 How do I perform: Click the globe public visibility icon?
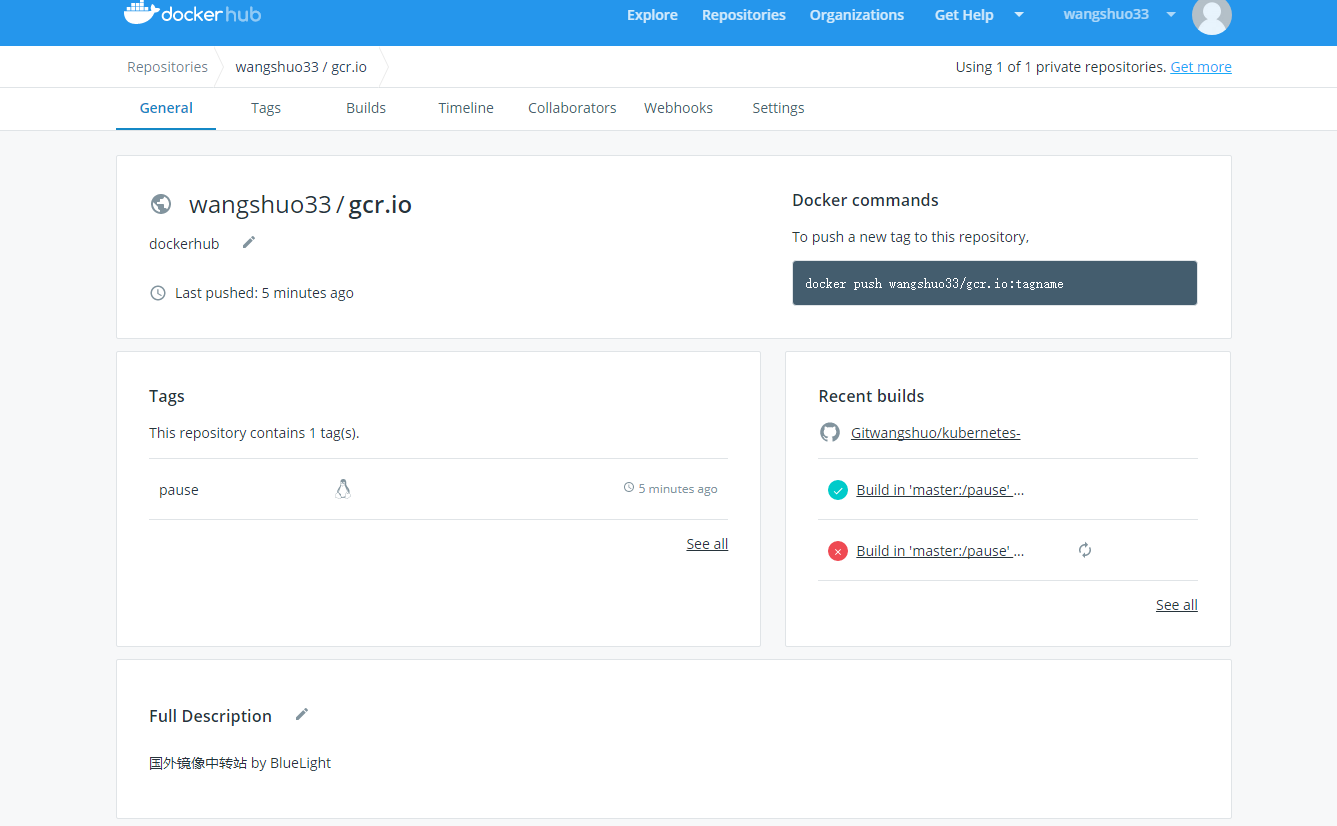click(x=161, y=204)
